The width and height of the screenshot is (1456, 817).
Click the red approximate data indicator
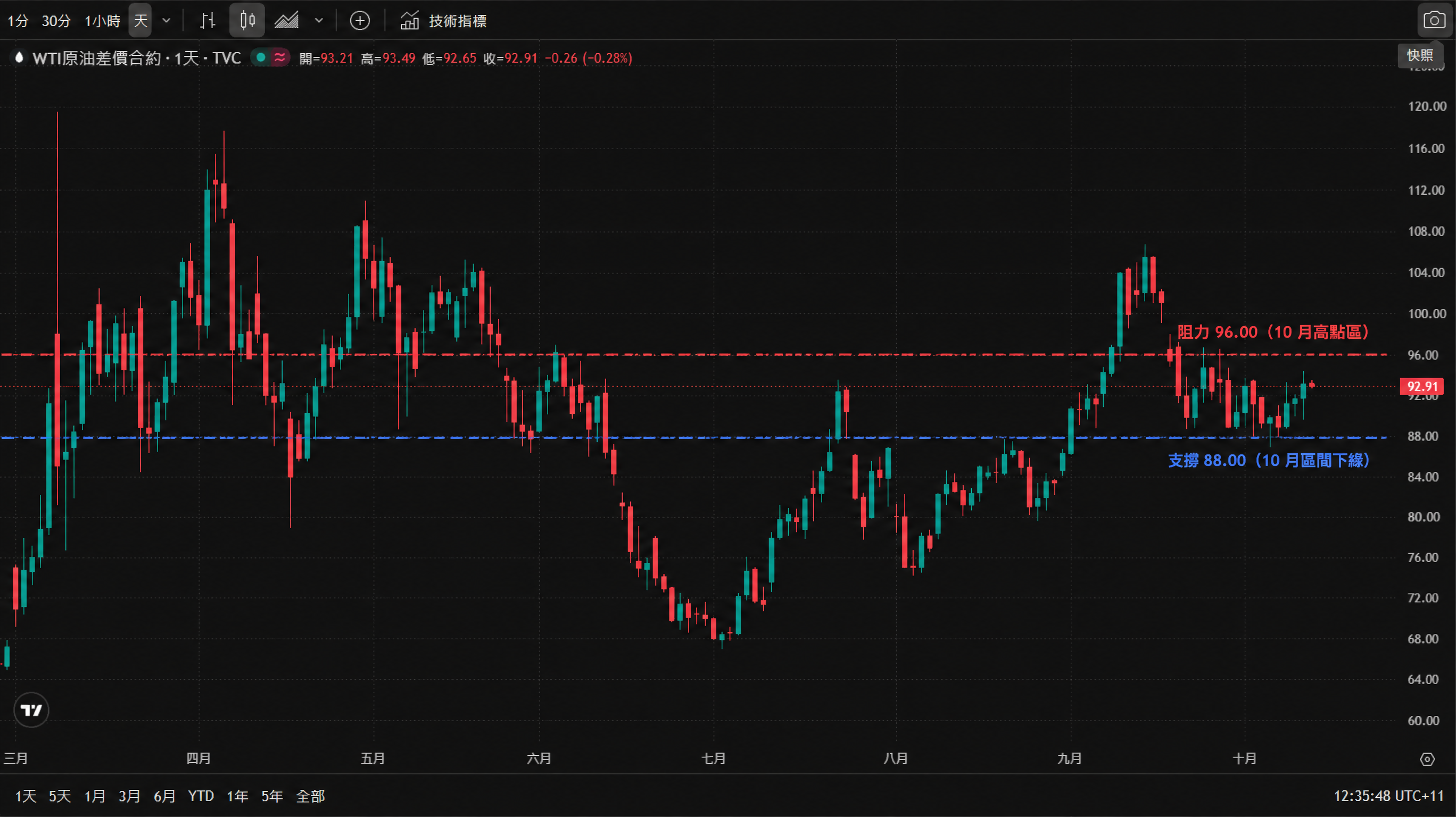click(x=280, y=57)
